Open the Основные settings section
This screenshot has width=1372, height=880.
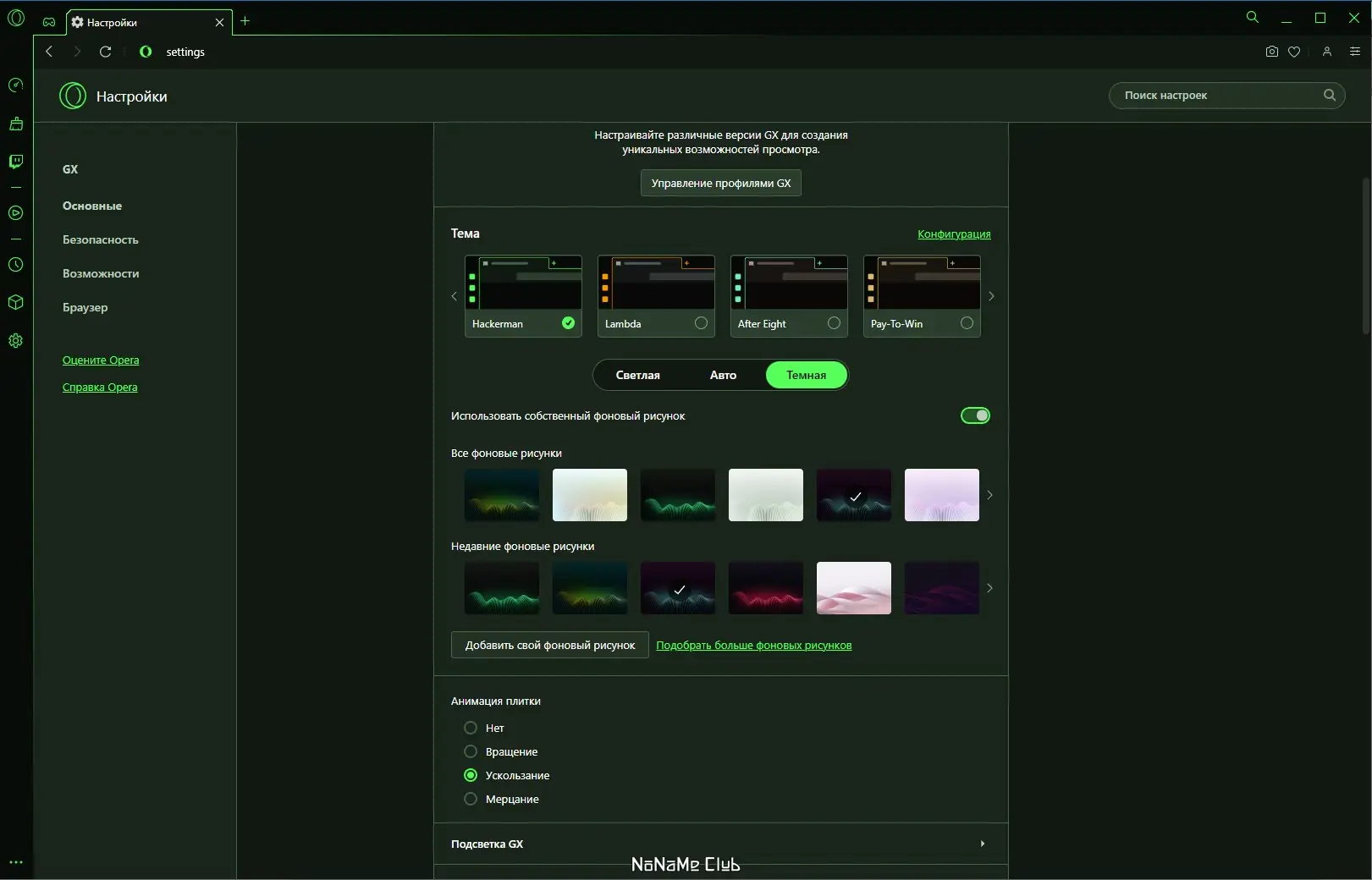(92, 206)
